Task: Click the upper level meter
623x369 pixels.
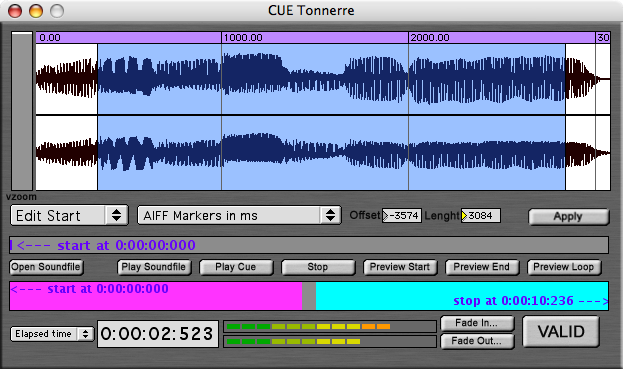Action: (330, 326)
